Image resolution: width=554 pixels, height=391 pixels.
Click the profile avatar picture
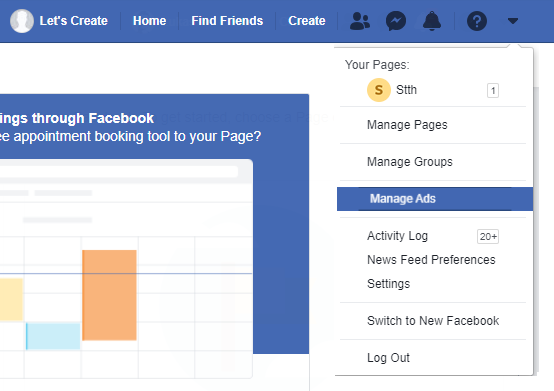click(x=22, y=21)
